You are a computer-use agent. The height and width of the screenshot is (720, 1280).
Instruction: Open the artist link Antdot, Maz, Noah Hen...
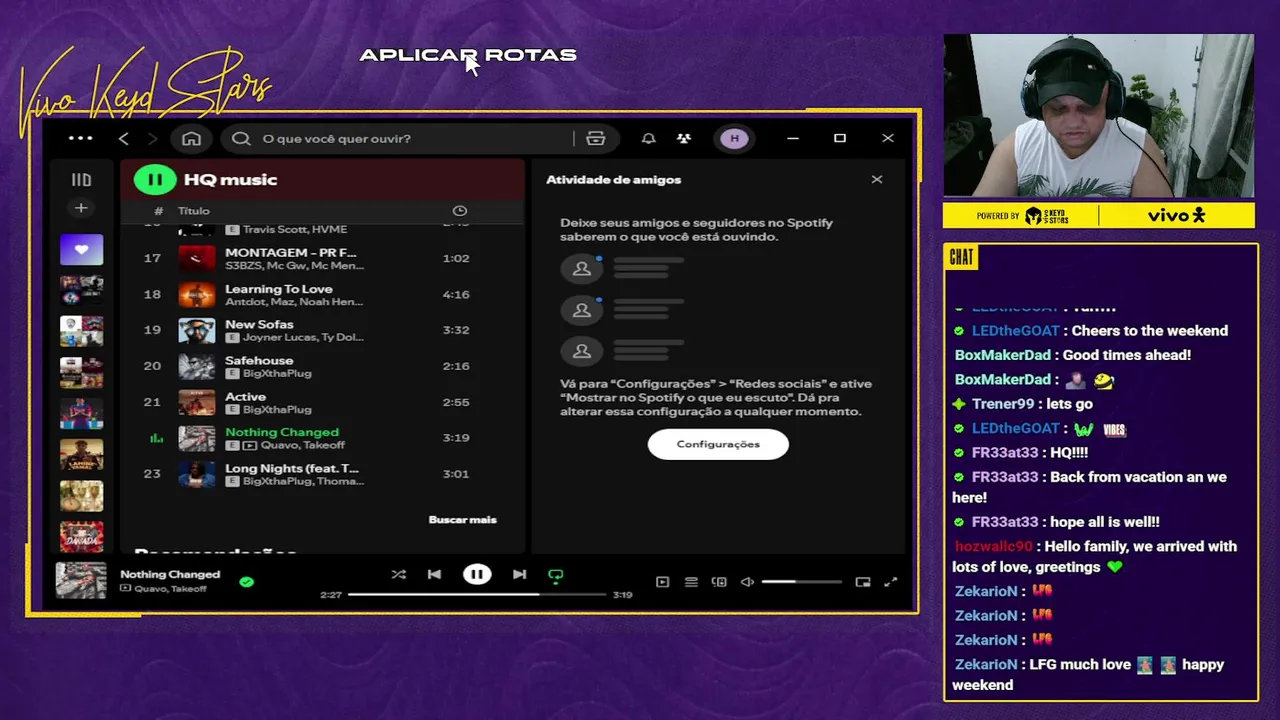click(294, 302)
